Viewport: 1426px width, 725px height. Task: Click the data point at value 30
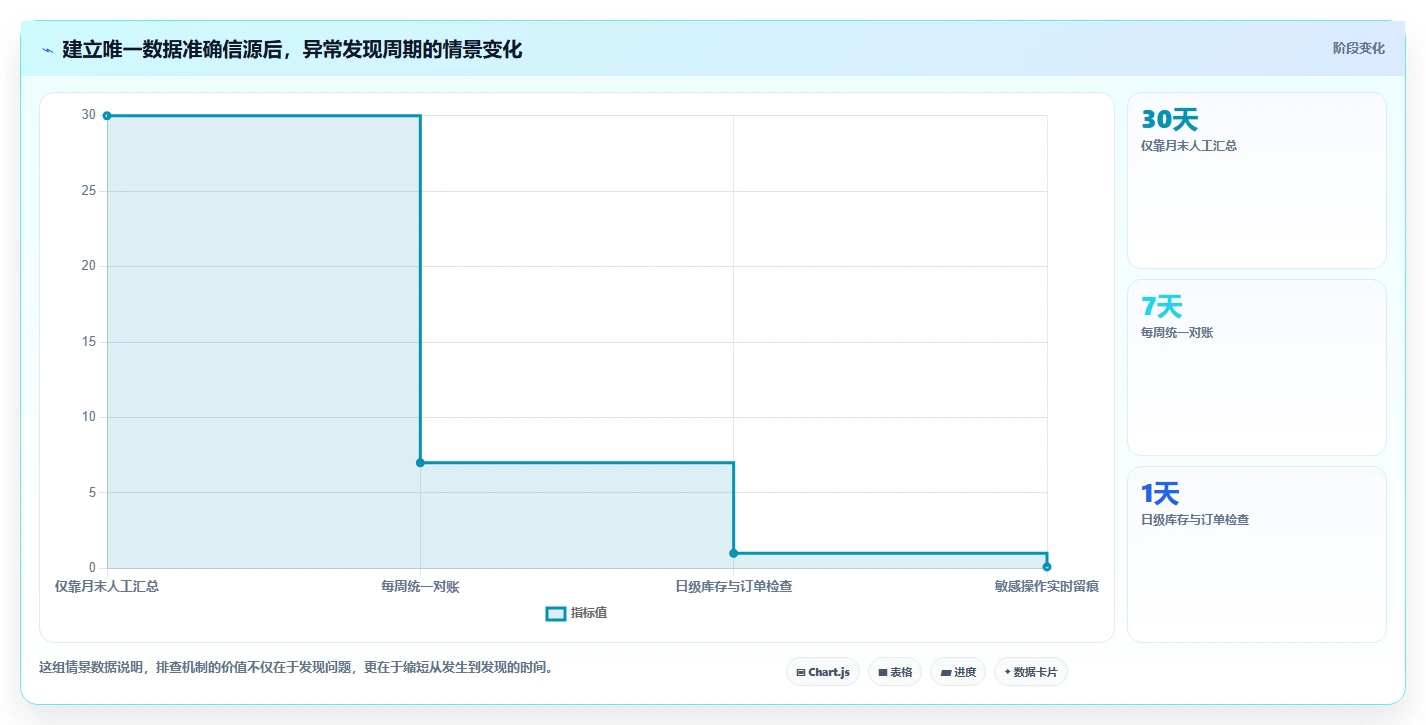107,116
